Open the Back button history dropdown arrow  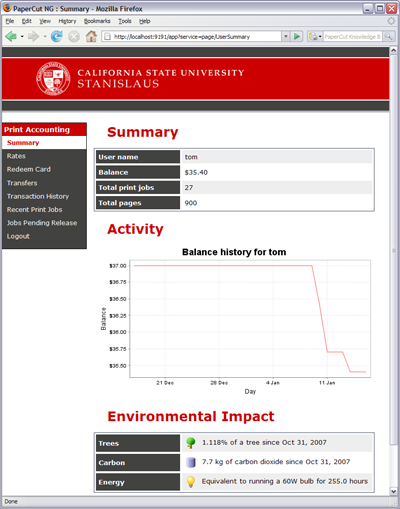coord(22,36)
